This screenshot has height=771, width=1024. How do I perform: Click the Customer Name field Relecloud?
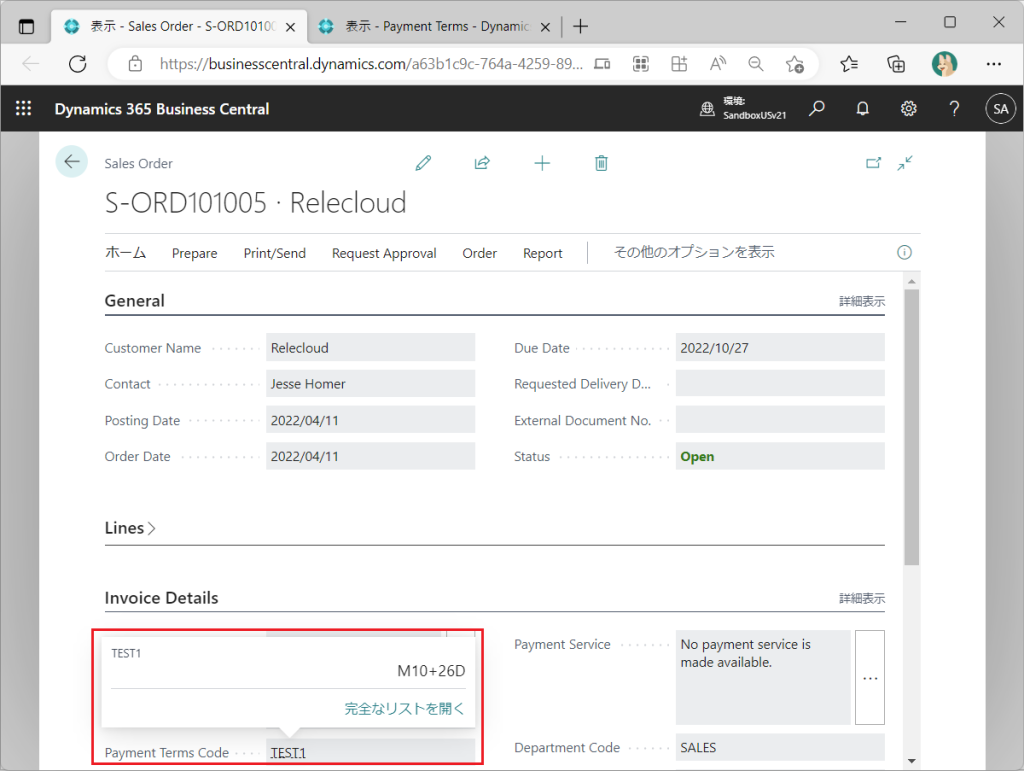(x=370, y=347)
